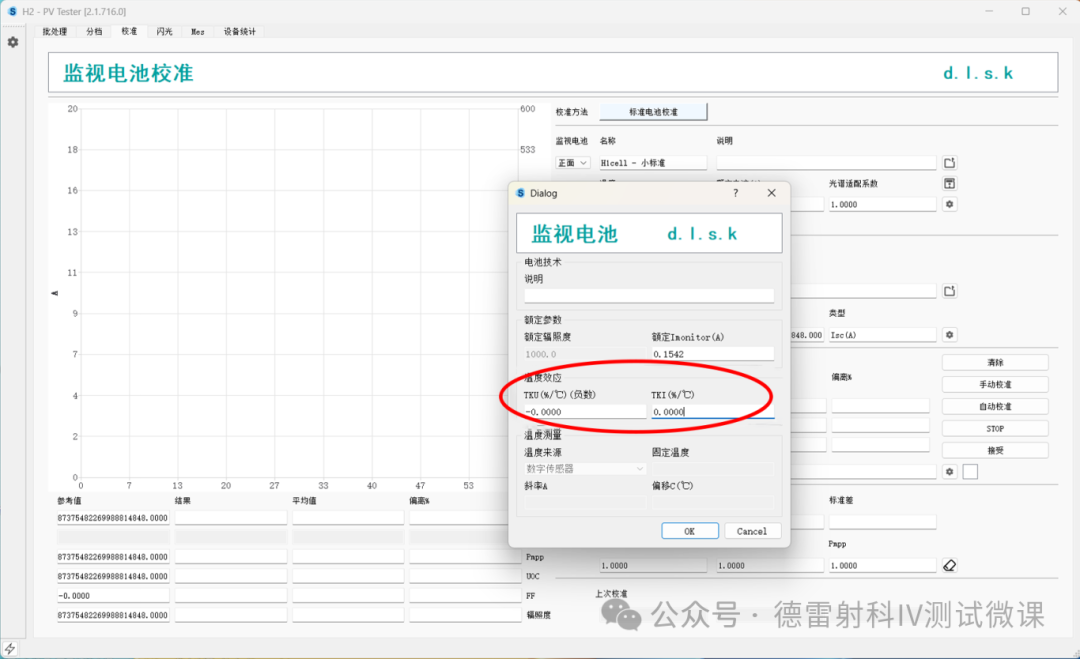Click the gear icon left of the white color box
1080x659 pixels.
(x=950, y=471)
